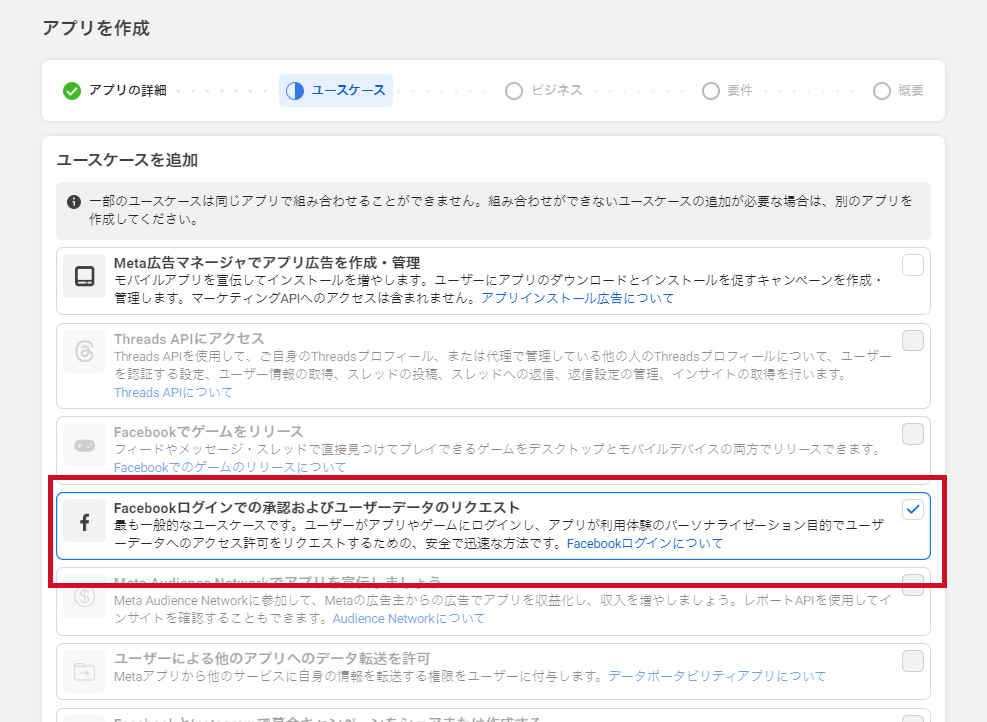Click the tablet icon for Meta広告マネージャ
This screenshot has height=722, width=987.
point(84,276)
